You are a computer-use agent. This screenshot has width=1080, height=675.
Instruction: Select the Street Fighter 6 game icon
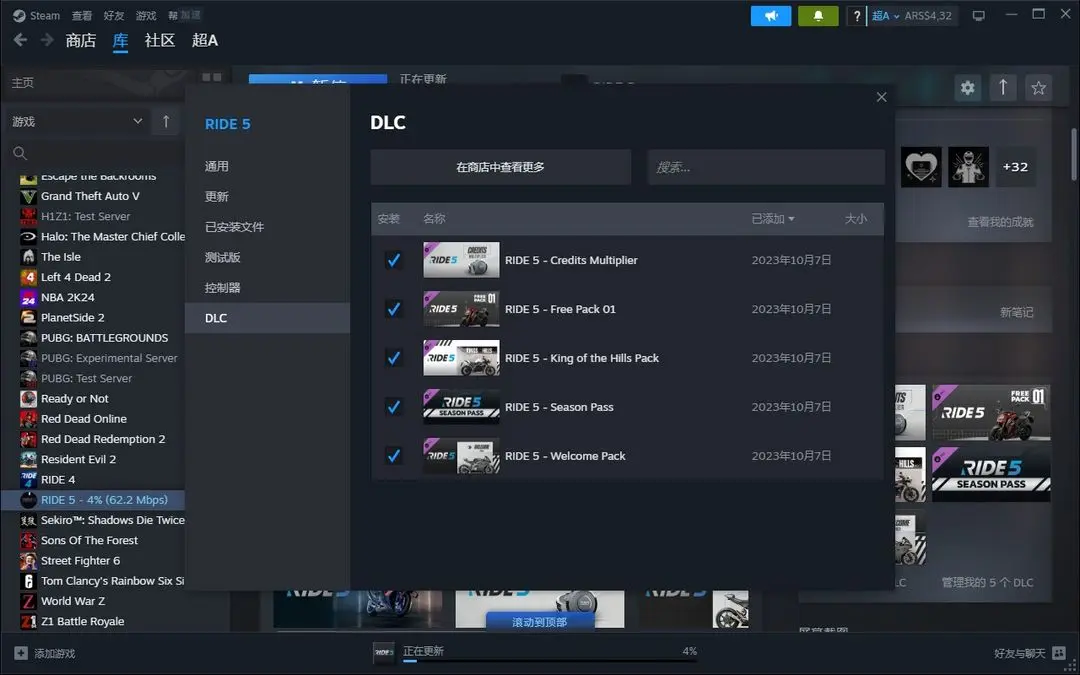[28, 561]
